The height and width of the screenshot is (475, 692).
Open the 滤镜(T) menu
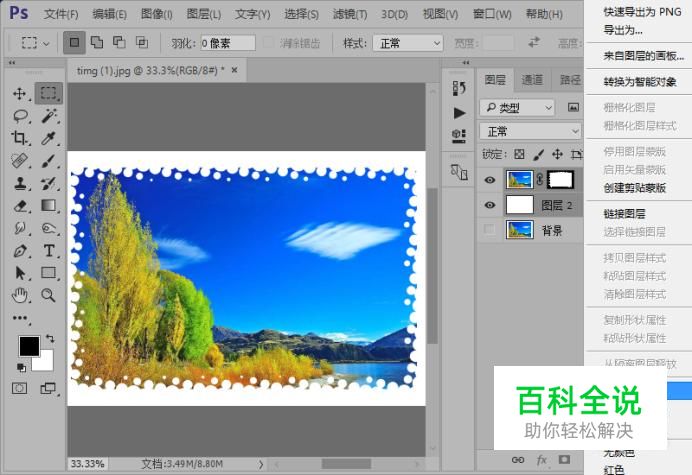click(x=350, y=14)
